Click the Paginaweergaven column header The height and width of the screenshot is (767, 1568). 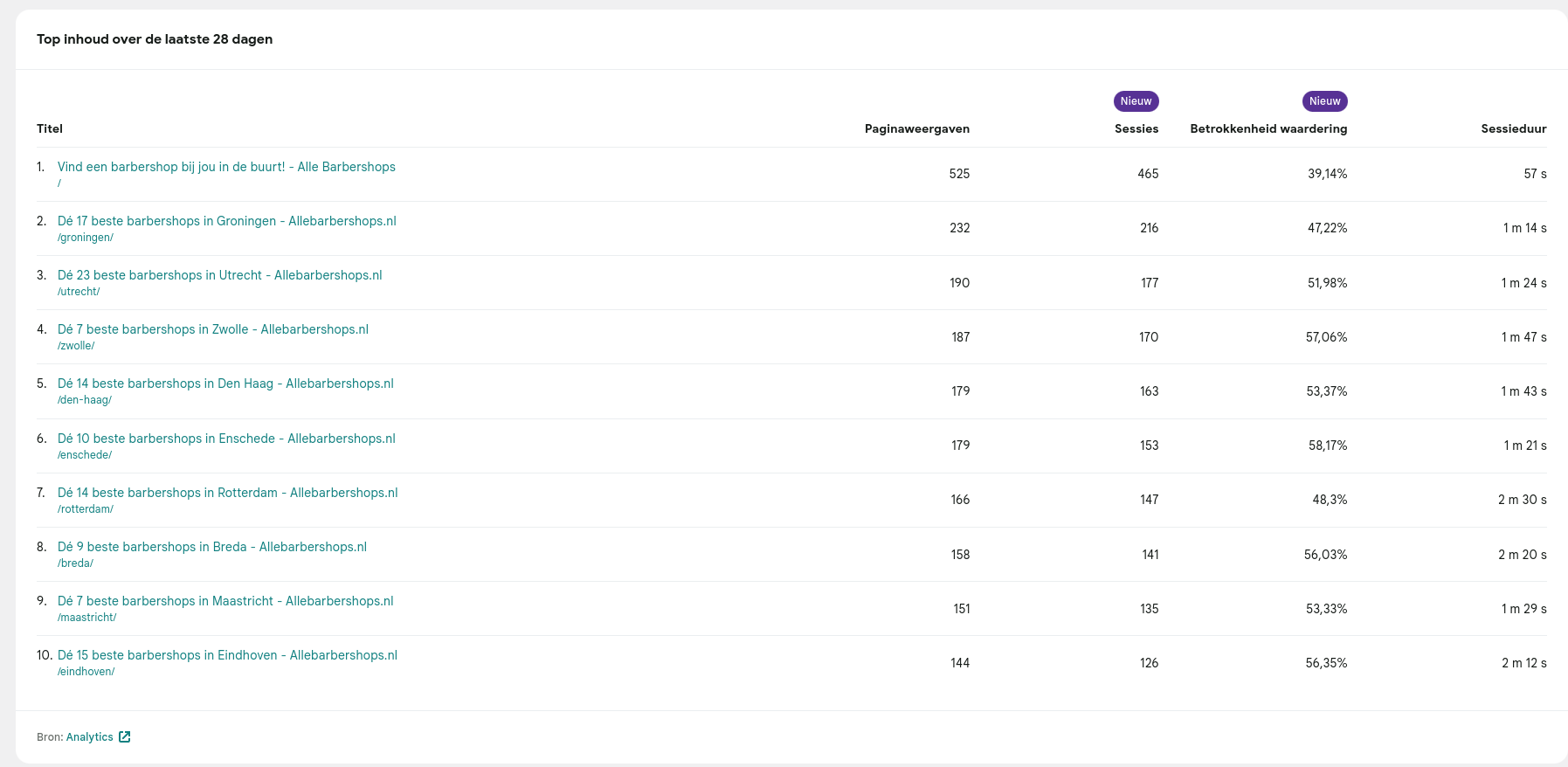pyautogui.click(x=917, y=128)
